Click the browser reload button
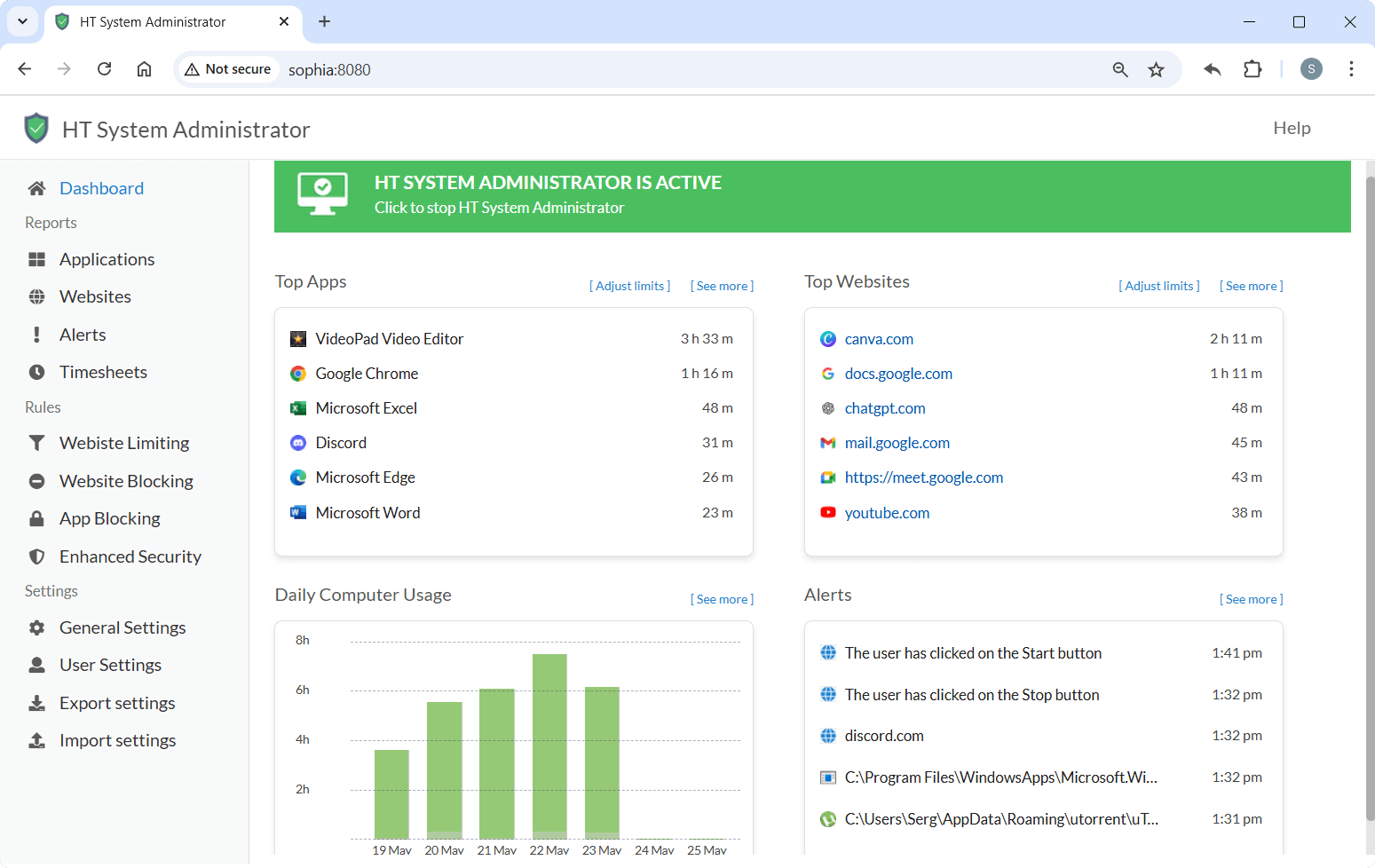Screen dimensions: 1375x868 (104, 69)
